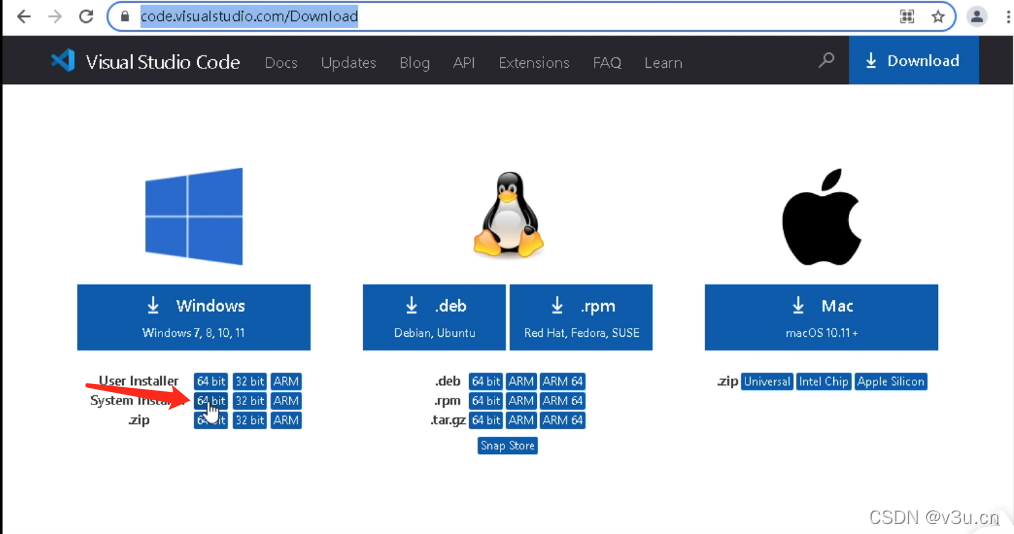This screenshot has width=1014, height=534.
Task: Open the Updates menu item
Action: pyautogui.click(x=349, y=63)
